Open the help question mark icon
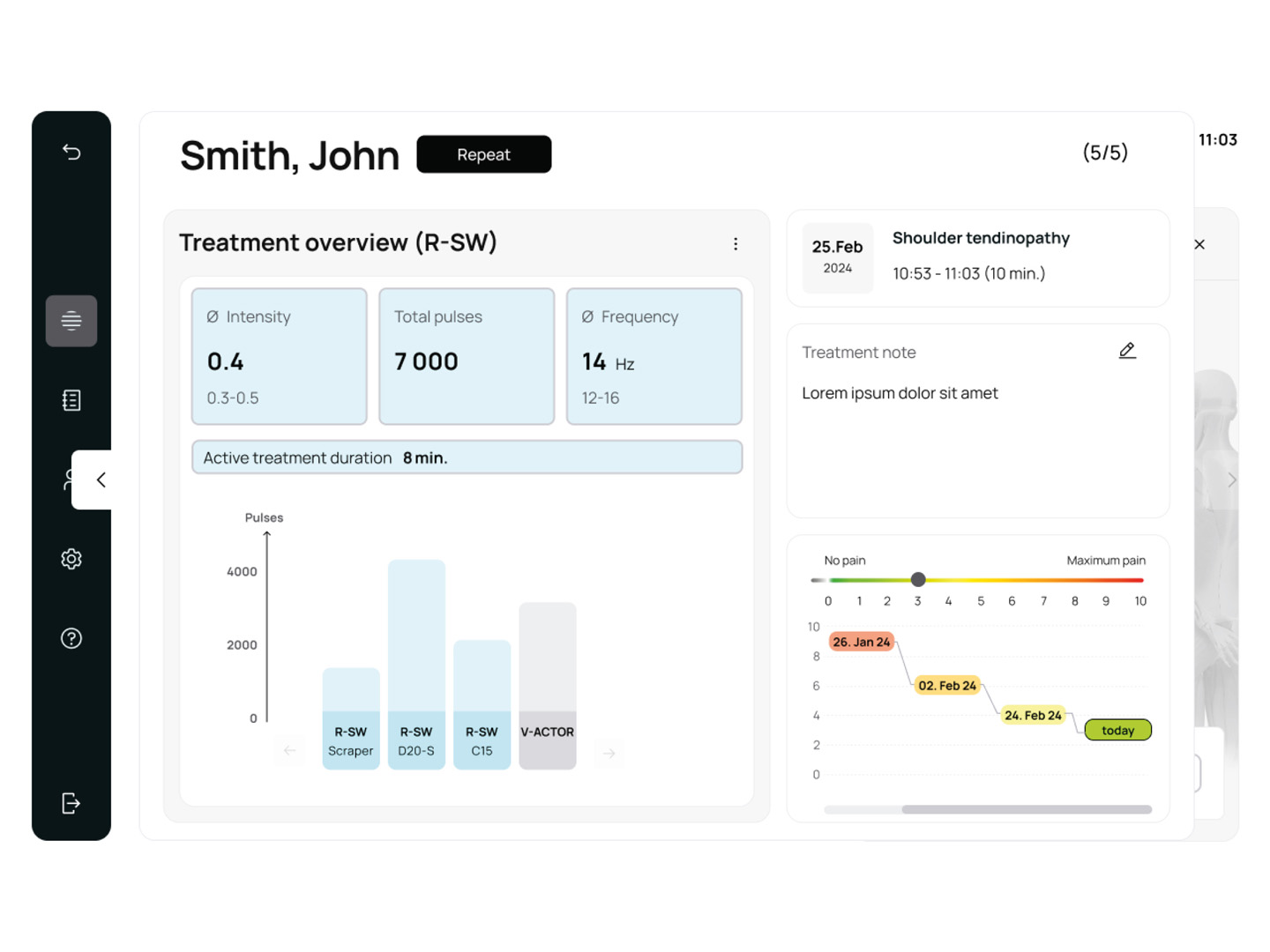 click(x=71, y=638)
